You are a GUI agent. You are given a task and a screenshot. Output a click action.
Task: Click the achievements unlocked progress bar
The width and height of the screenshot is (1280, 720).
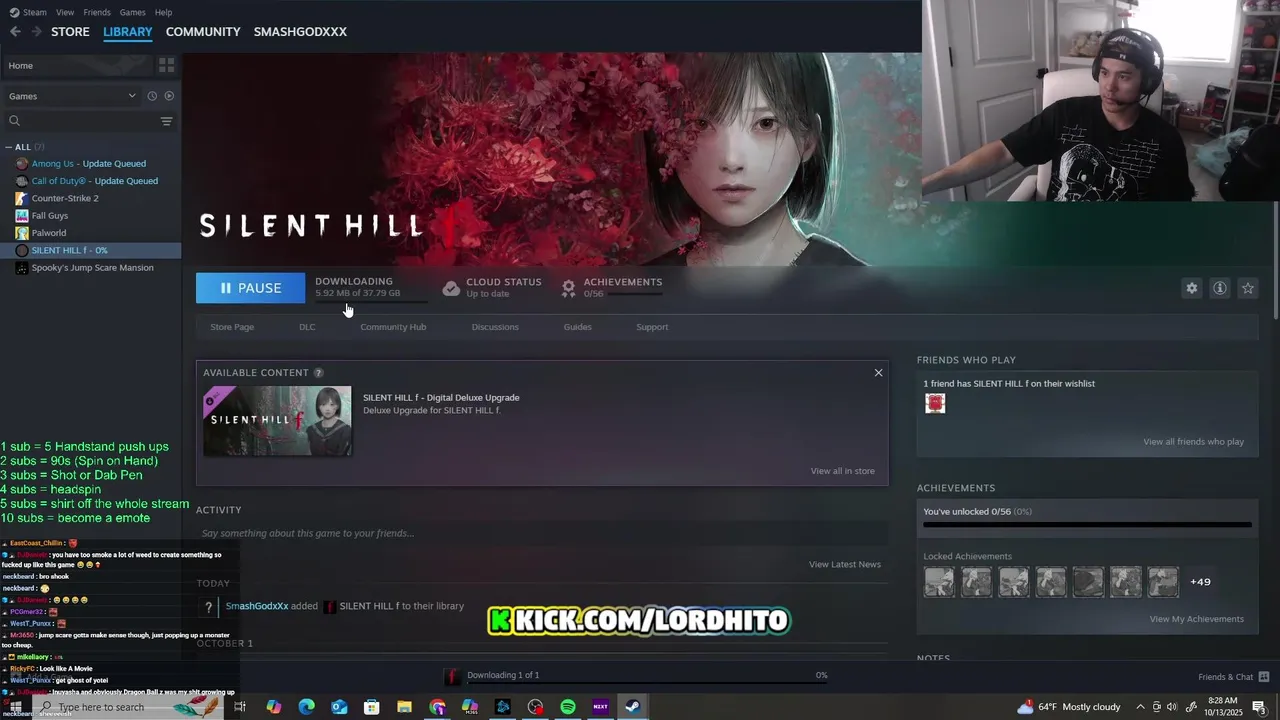tap(1087, 524)
